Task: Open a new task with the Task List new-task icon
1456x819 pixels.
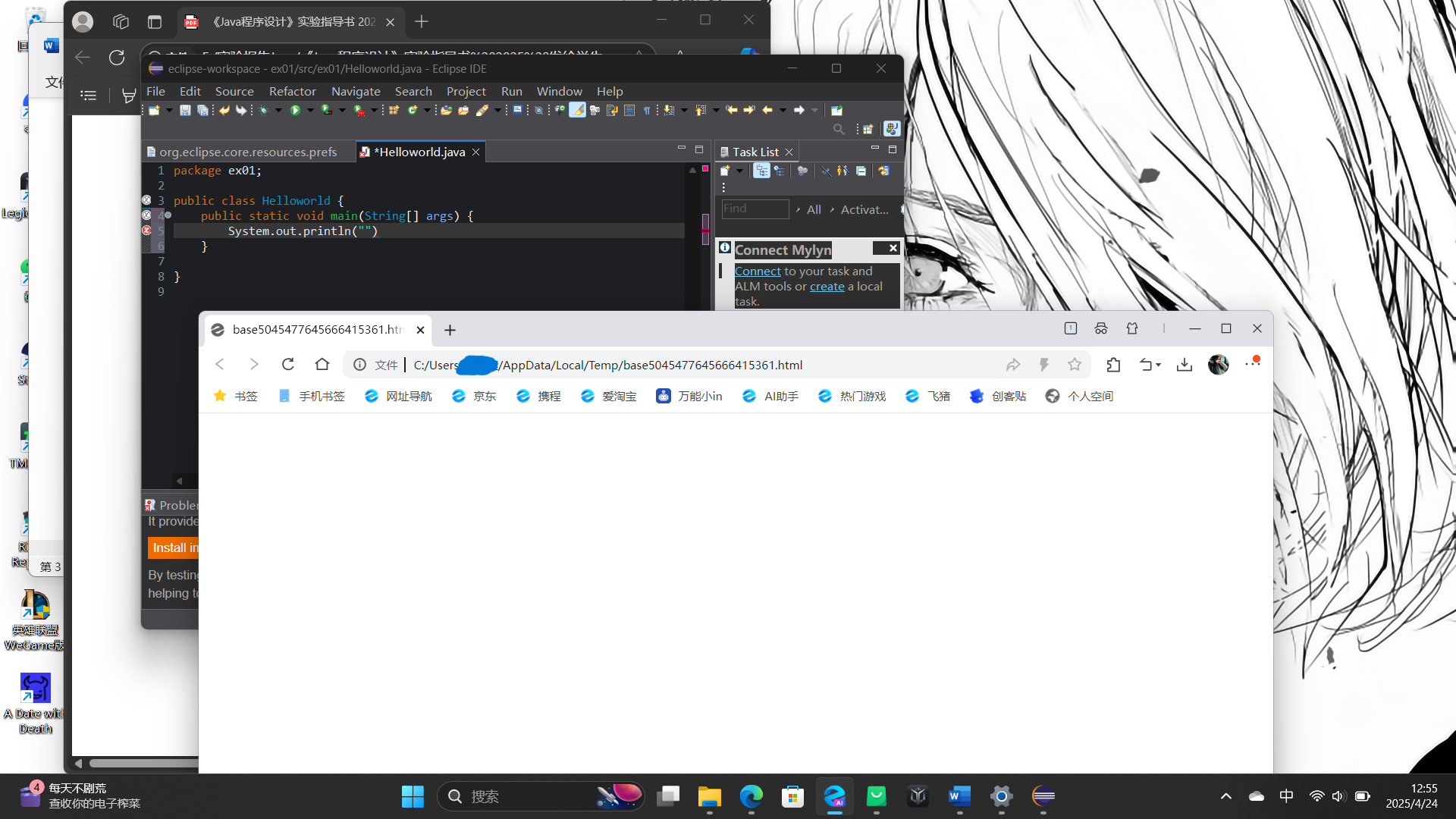Action: coord(724,171)
